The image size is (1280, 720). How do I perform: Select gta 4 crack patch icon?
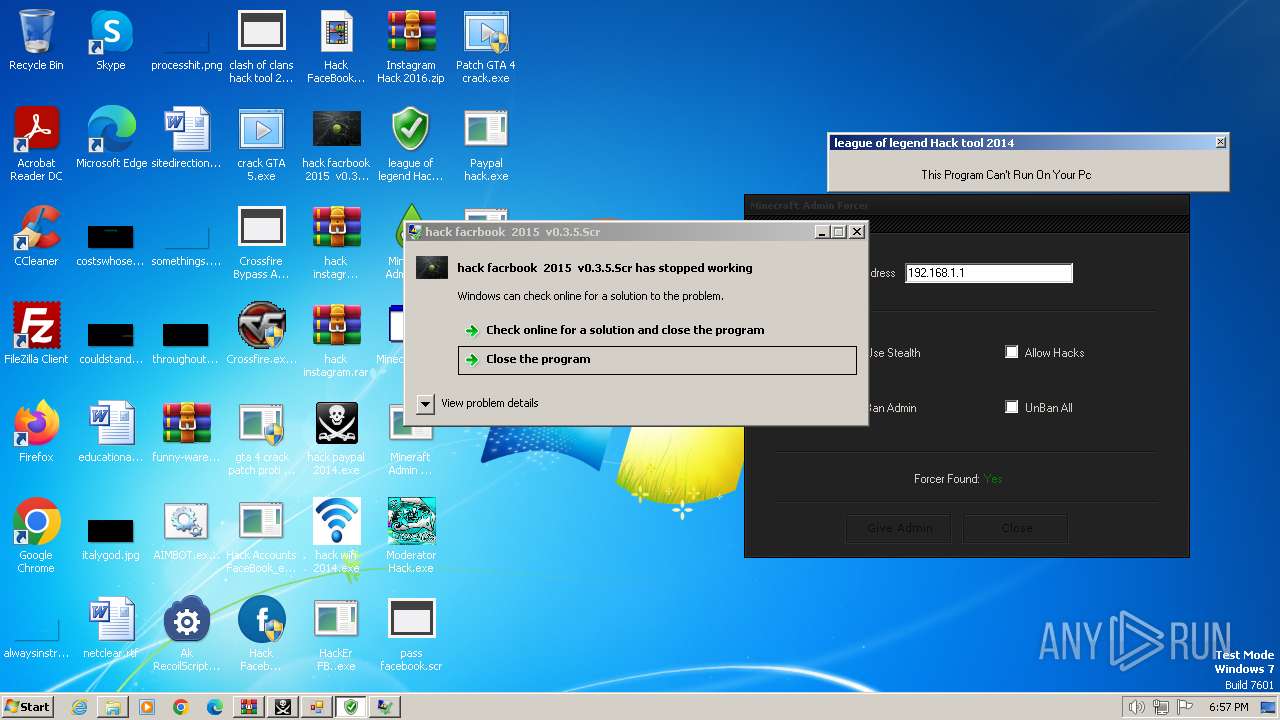261,439
